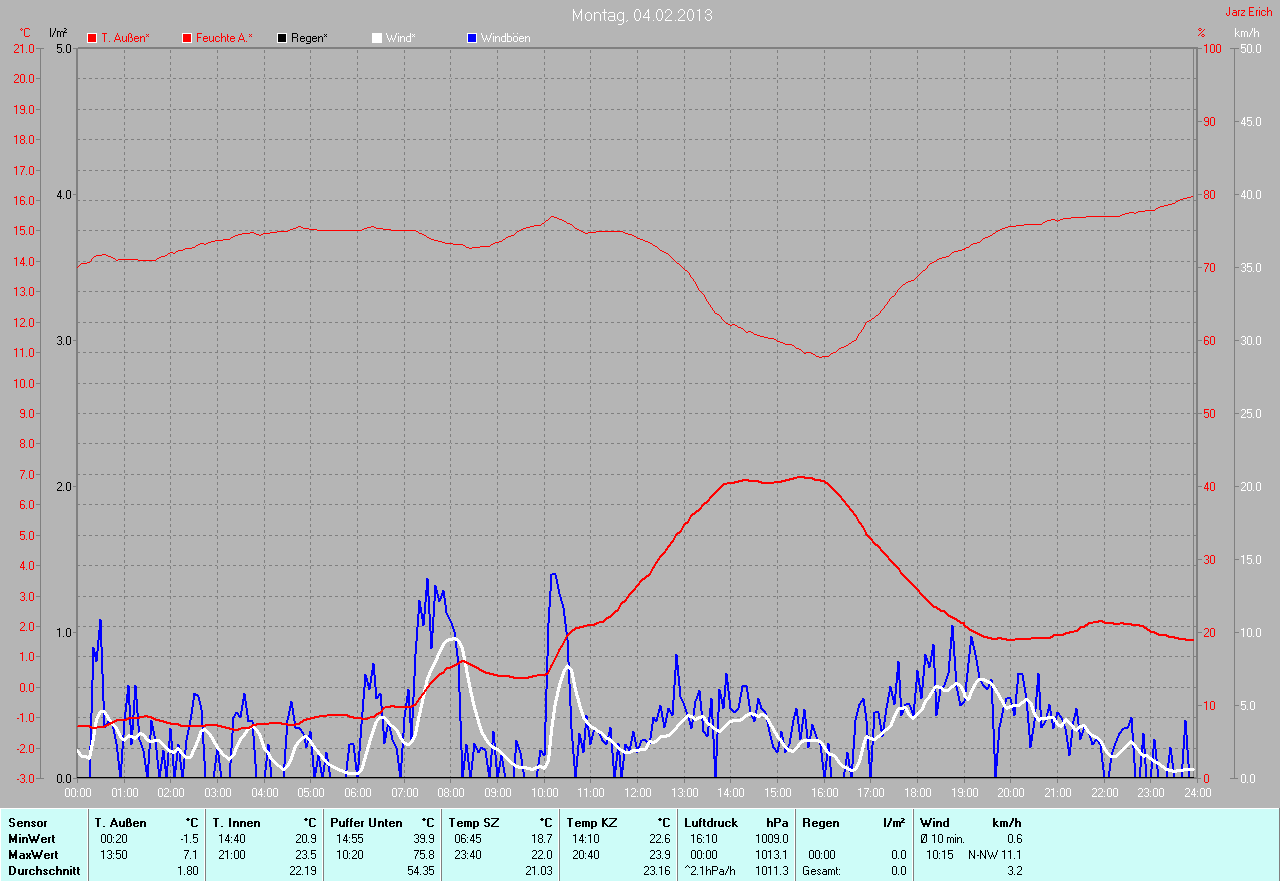Click the 'T. Außen*' legend label
This screenshot has height=881, width=1280.
tap(125, 38)
